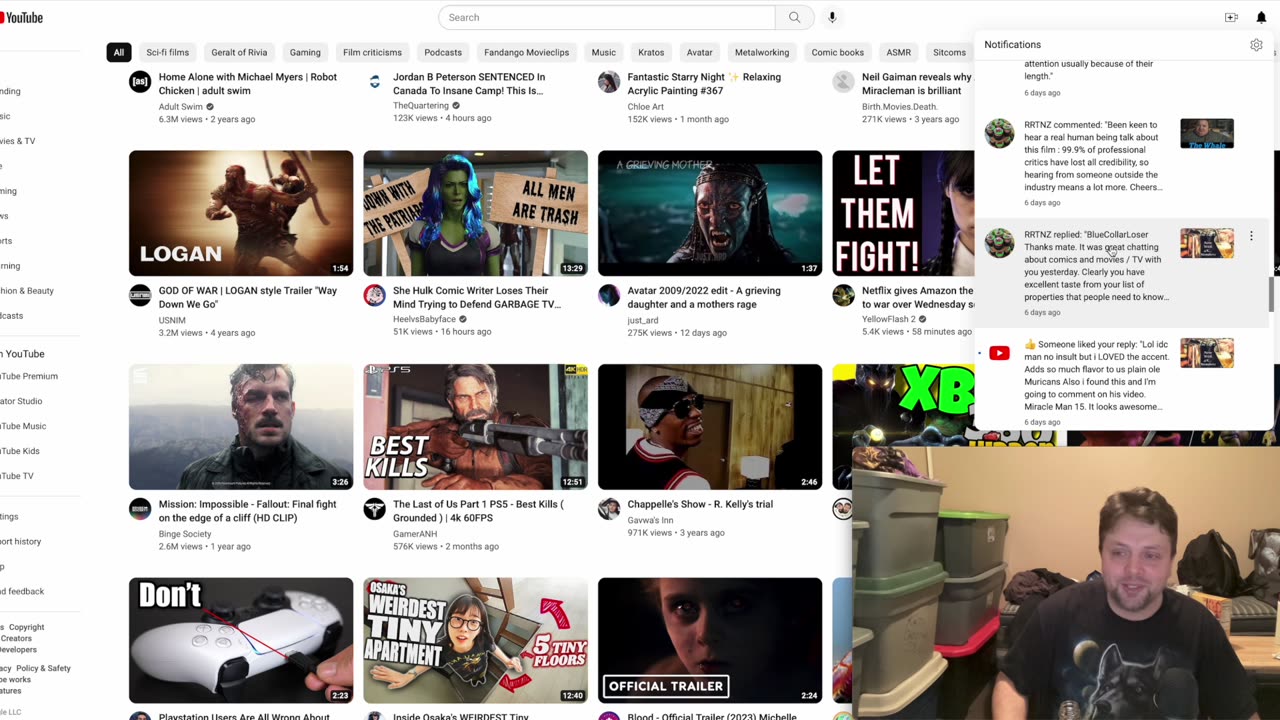Open YouTube Premium in sidebar
This screenshot has width=1280, height=720.
pos(28,376)
